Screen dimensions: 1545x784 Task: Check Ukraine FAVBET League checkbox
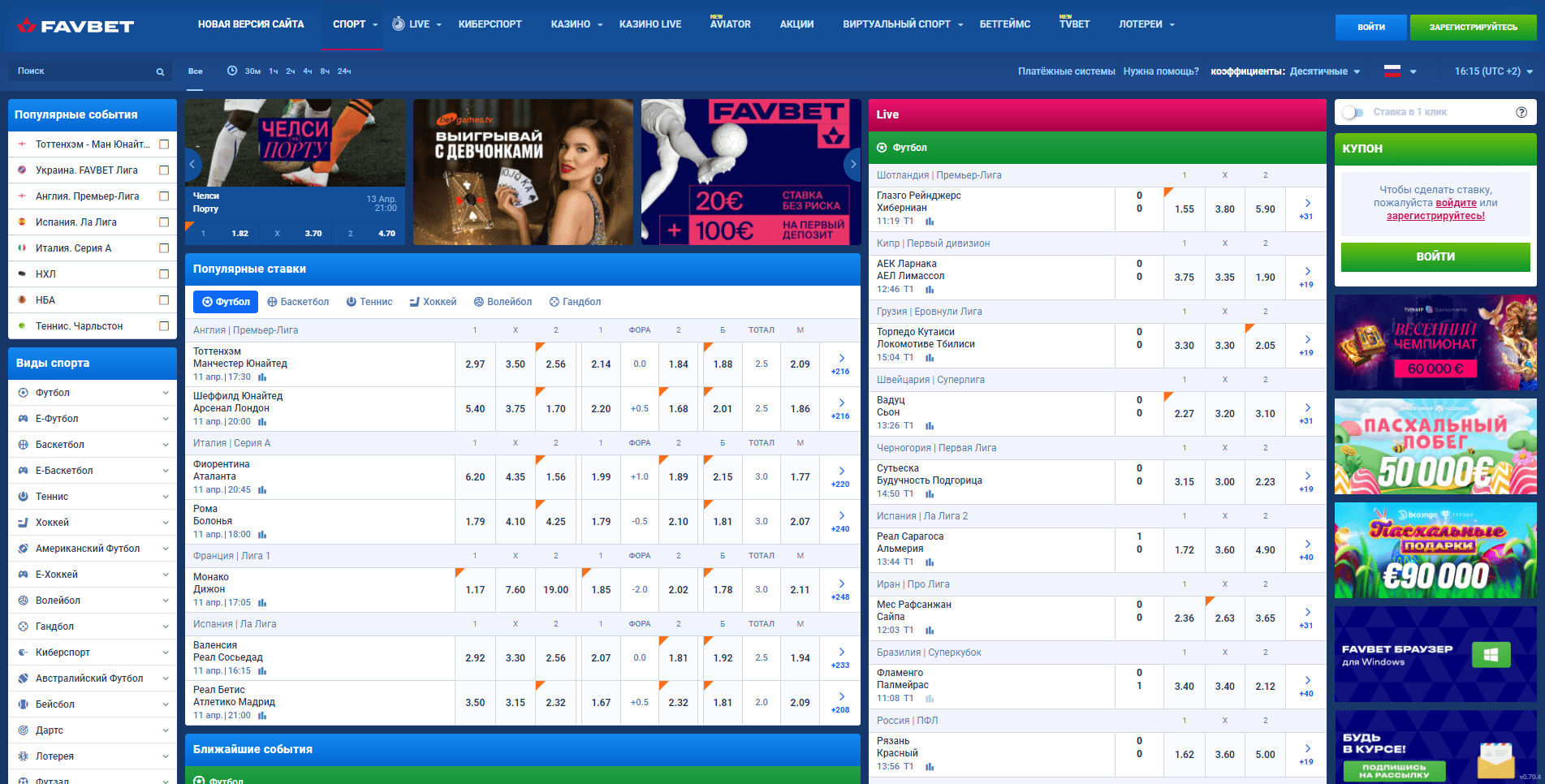164,170
